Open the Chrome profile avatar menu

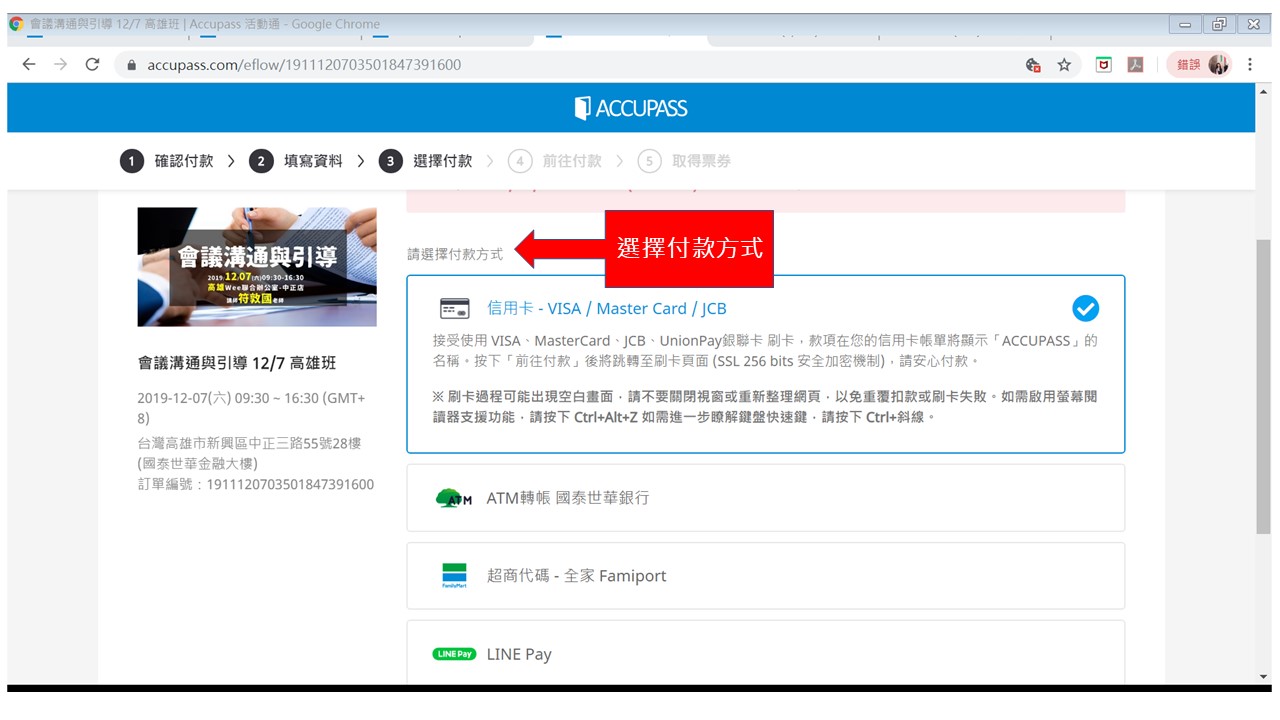tap(1218, 65)
